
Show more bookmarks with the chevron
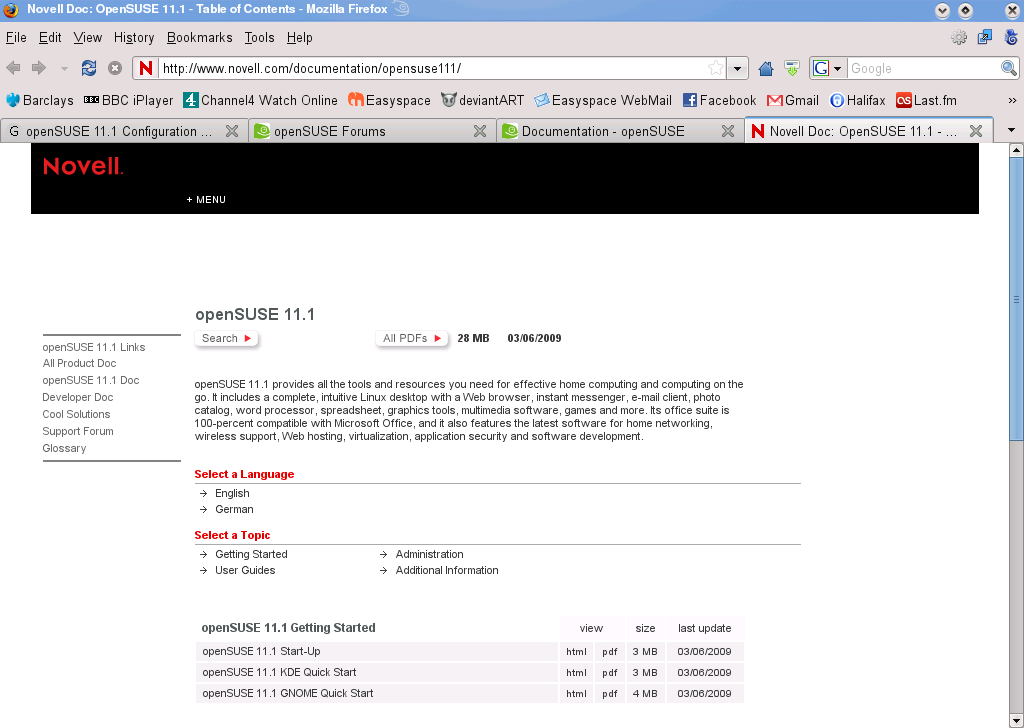[1012, 100]
